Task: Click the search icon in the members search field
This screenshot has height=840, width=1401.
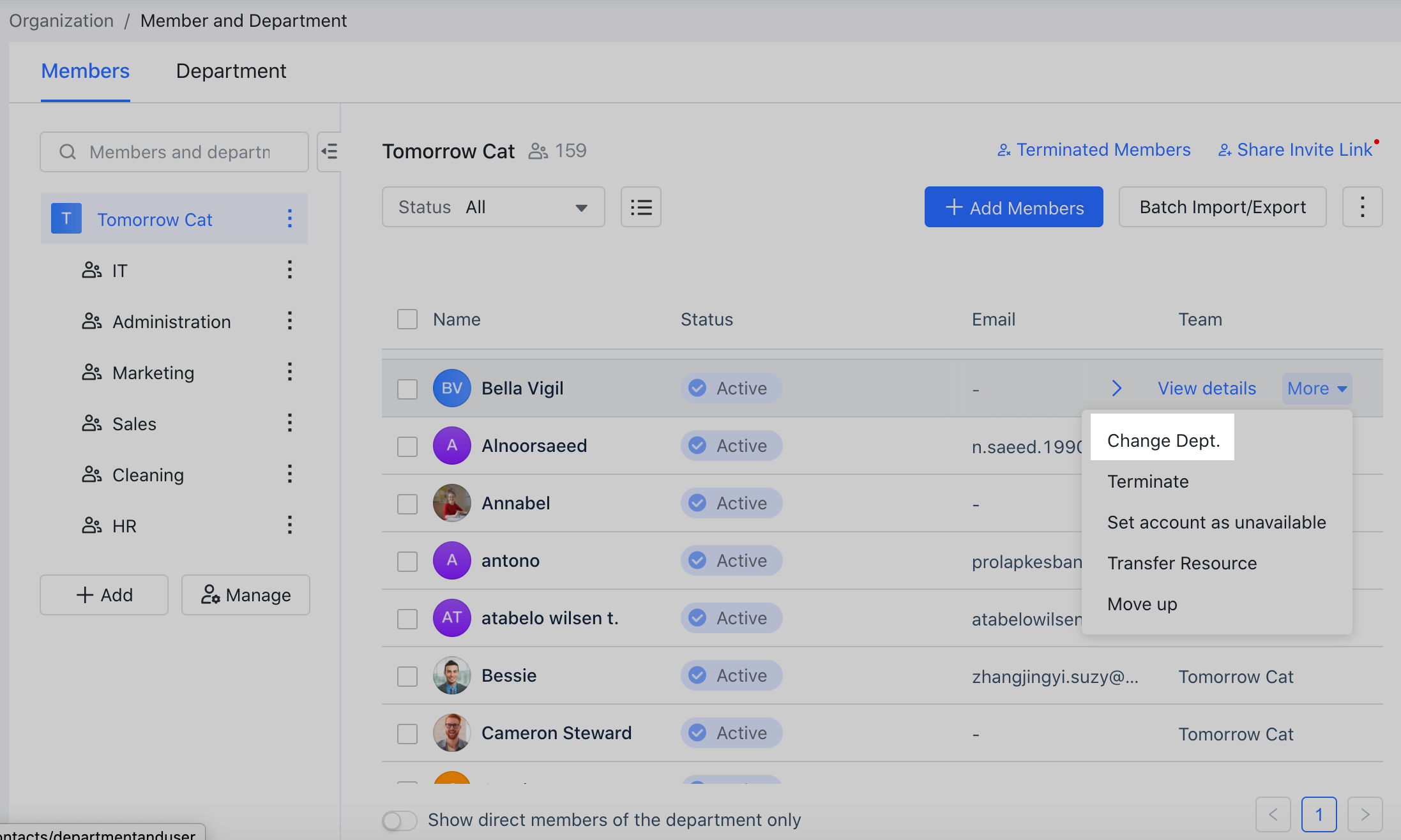Action: [67, 152]
